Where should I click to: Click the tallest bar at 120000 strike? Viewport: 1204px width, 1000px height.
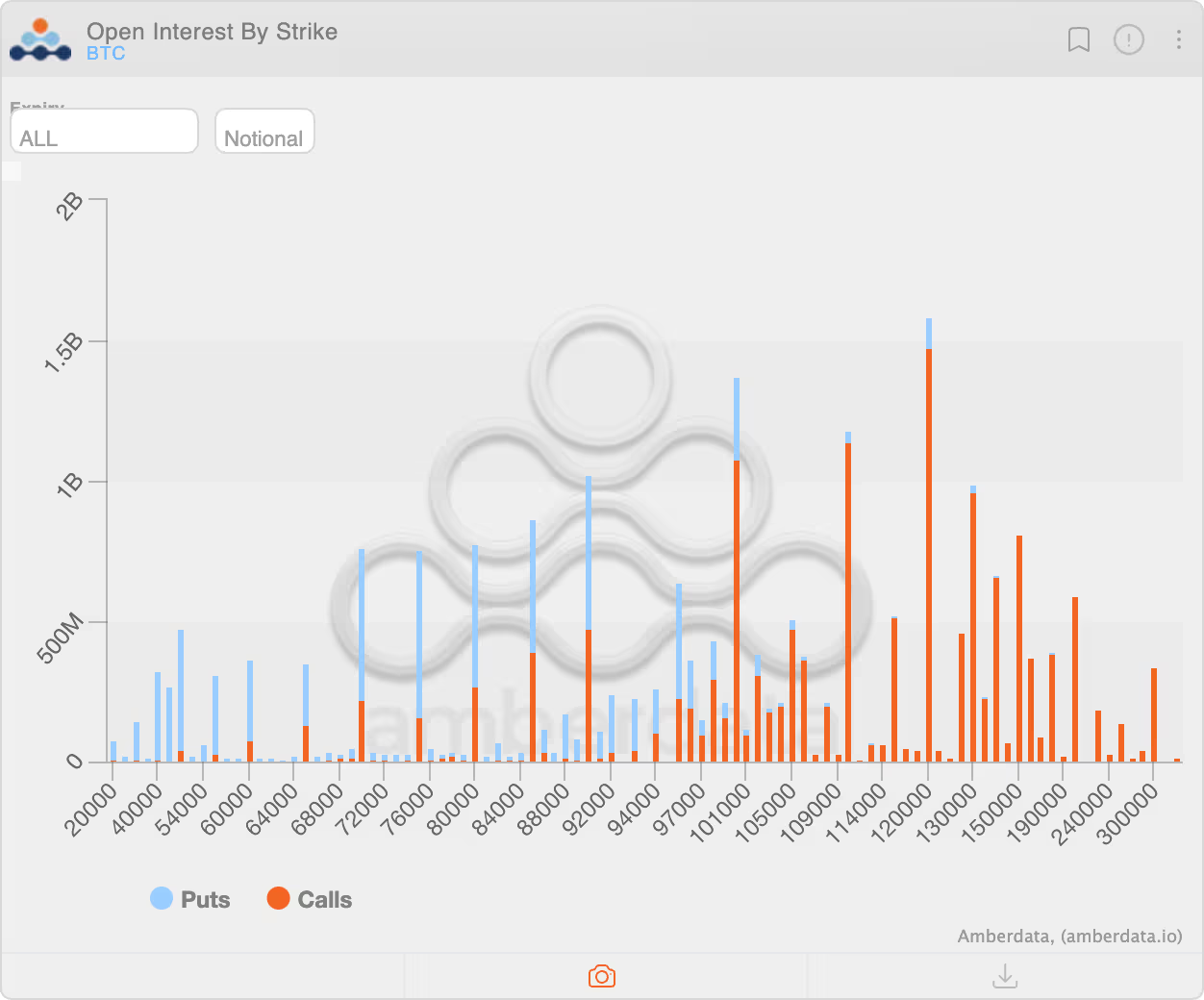coord(929,539)
